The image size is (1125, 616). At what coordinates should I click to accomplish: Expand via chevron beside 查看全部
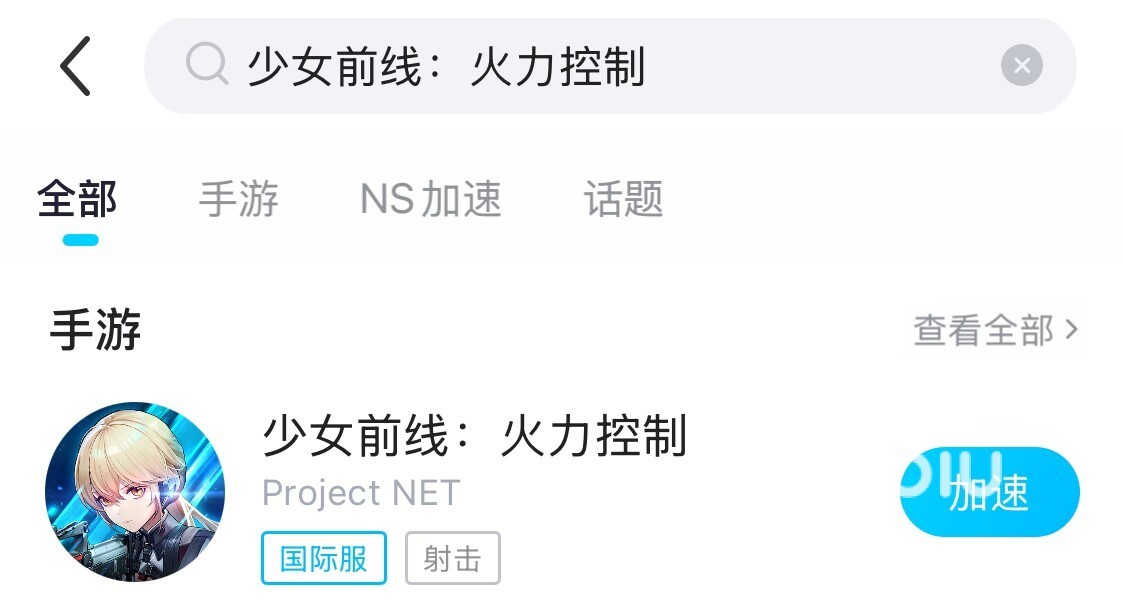1072,329
